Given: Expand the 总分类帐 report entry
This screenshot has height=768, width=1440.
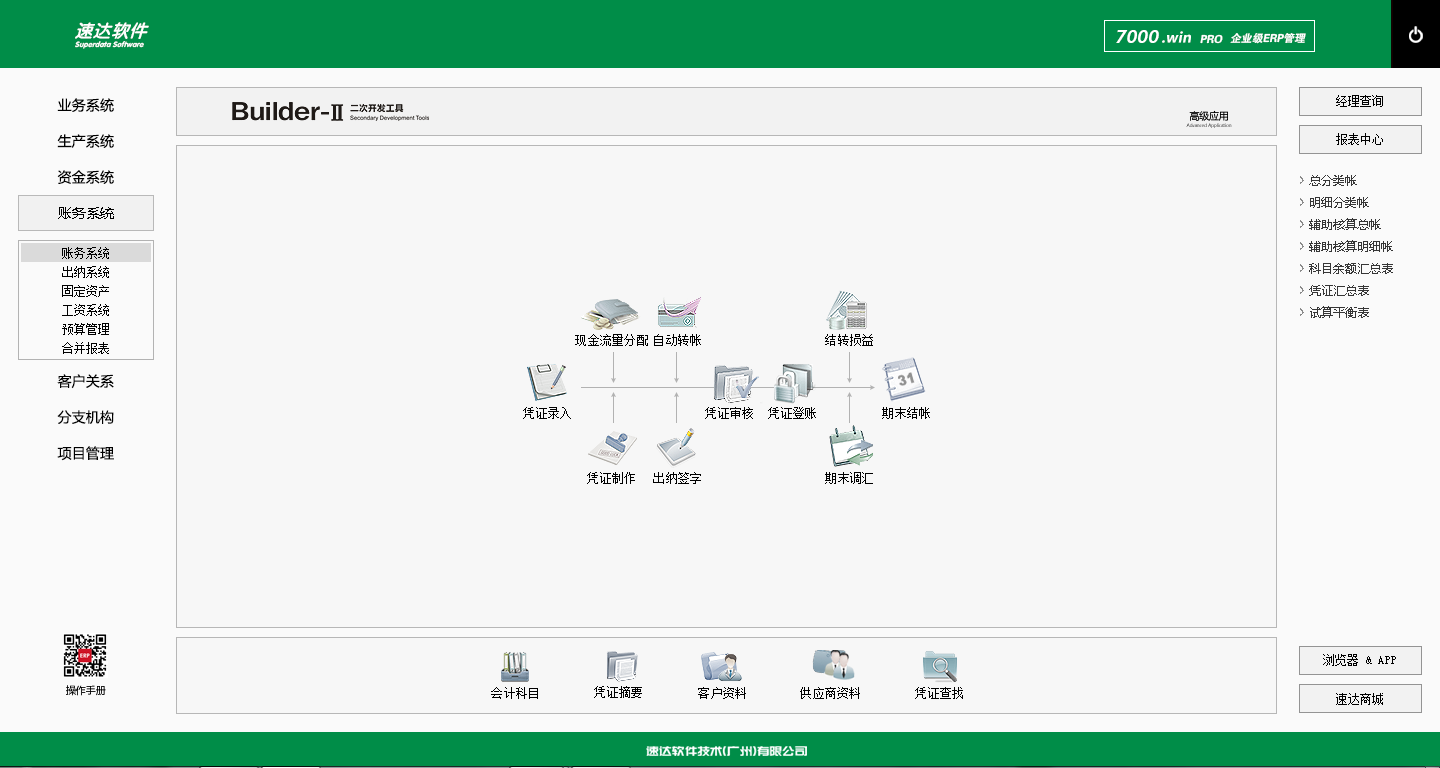Looking at the screenshot, I should pyautogui.click(x=1332, y=181).
